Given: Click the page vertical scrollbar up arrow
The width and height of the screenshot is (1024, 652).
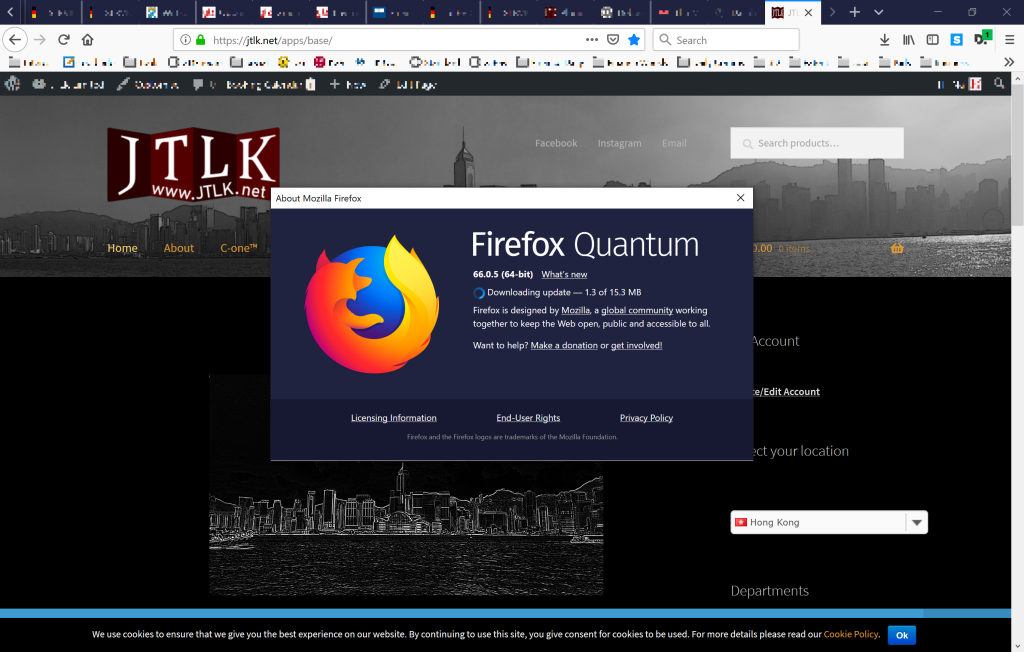Looking at the screenshot, I should tap(1017, 79).
